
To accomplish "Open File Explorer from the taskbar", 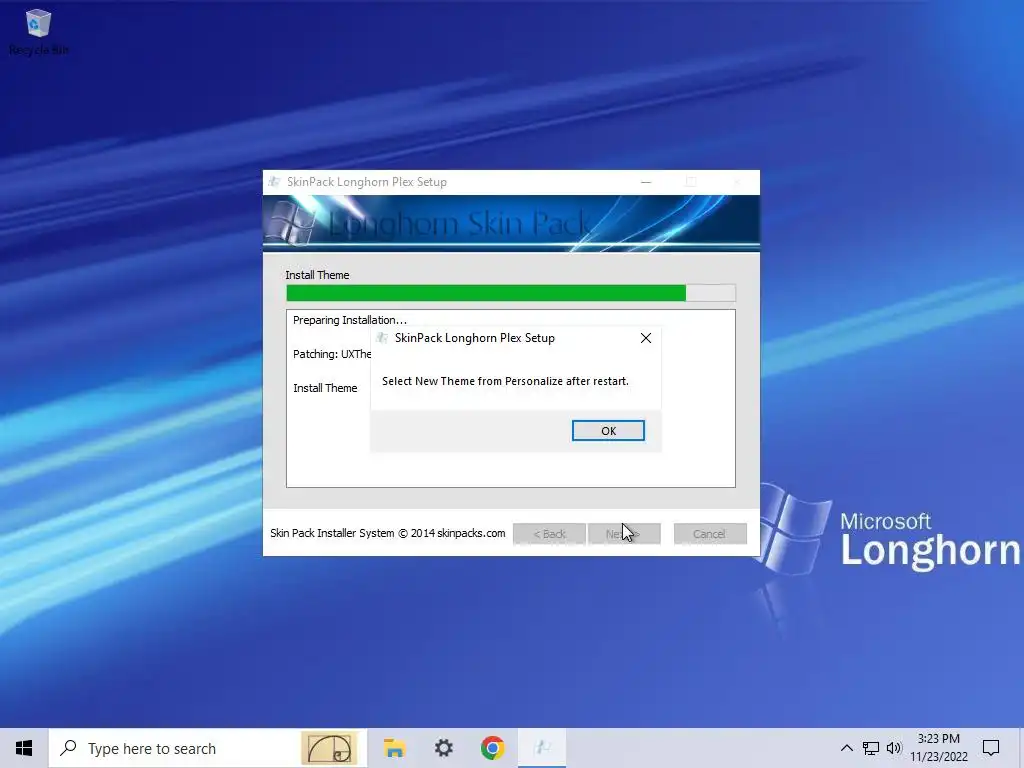I will pos(394,748).
